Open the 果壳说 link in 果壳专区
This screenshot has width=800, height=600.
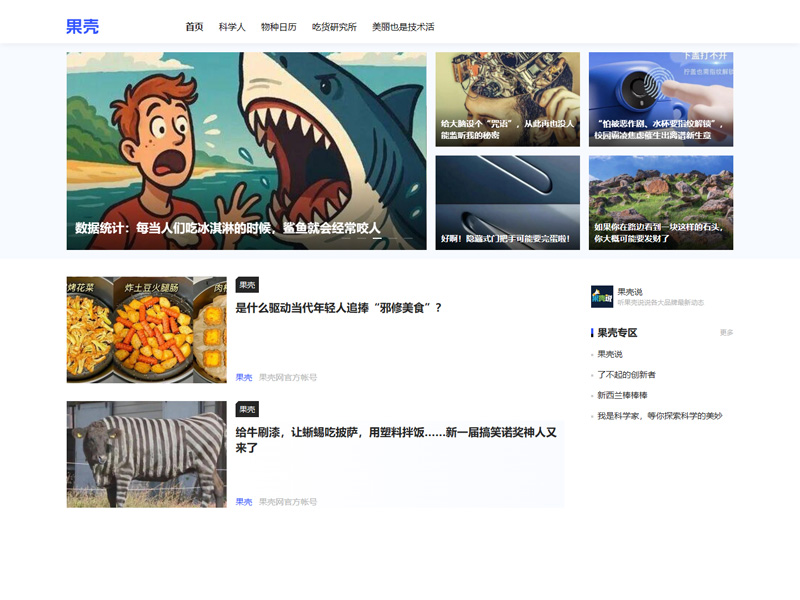tap(610, 353)
